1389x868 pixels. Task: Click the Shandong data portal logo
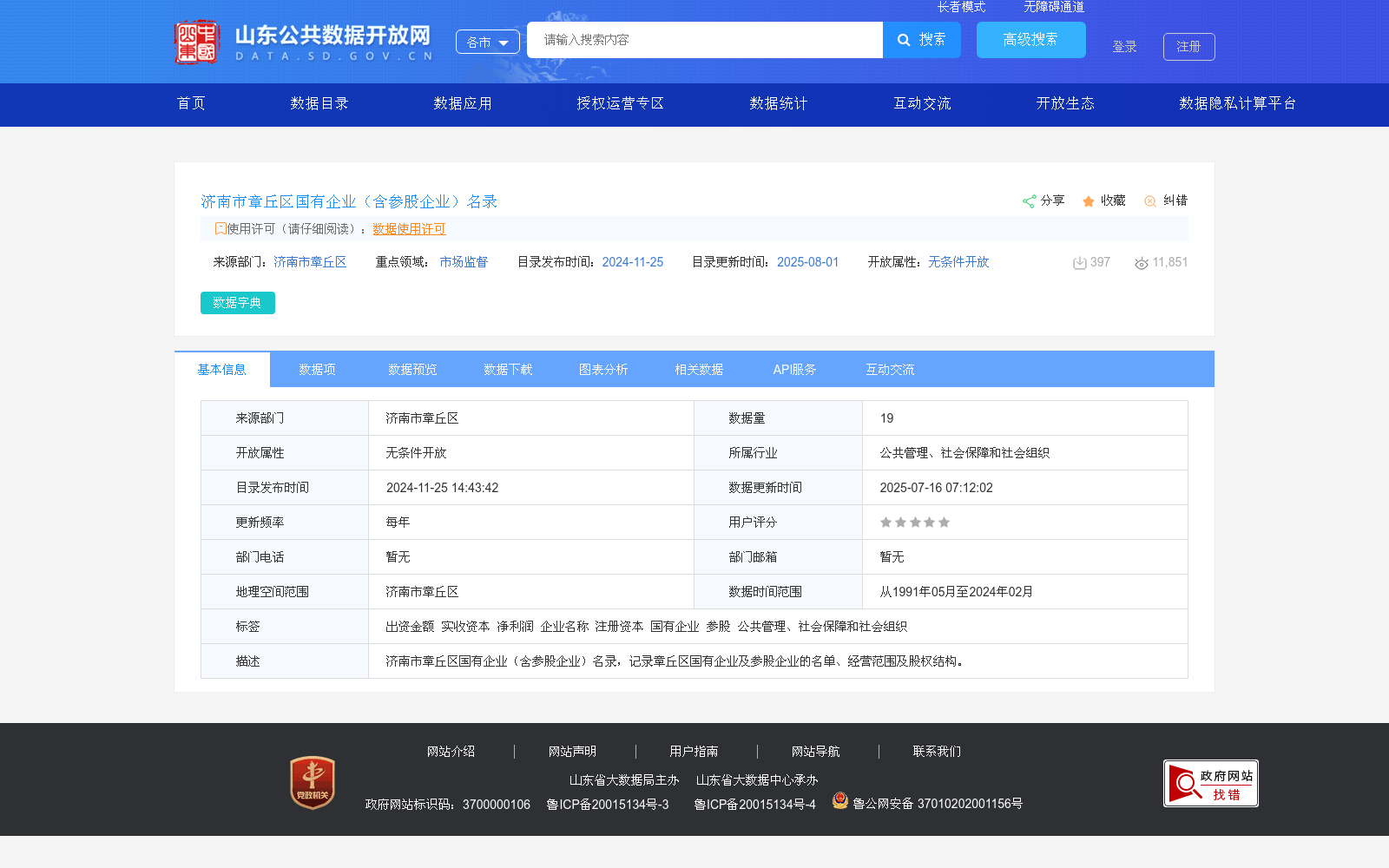click(304, 42)
